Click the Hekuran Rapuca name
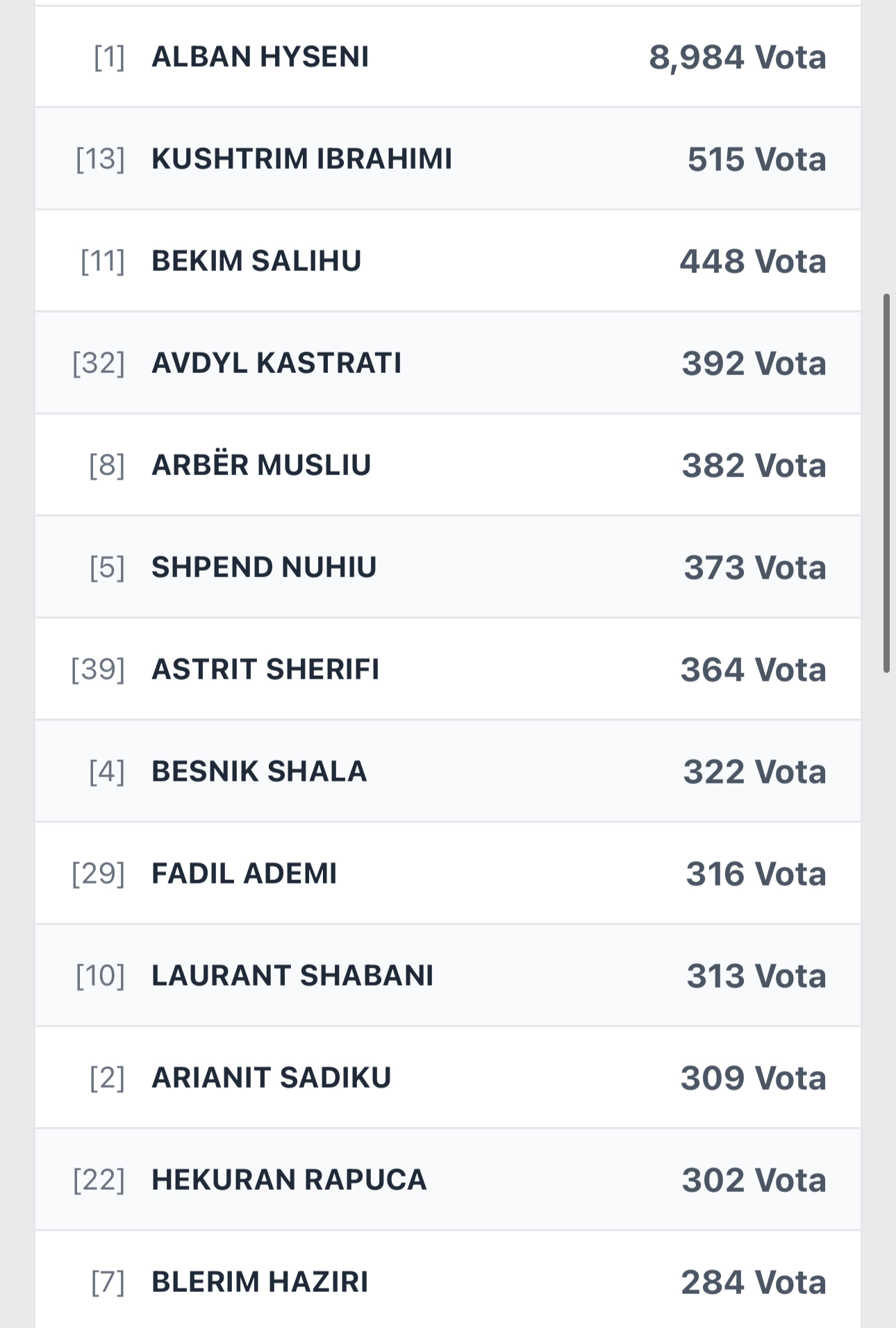Viewport: 896px width, 1328px height. [289, 1180]
